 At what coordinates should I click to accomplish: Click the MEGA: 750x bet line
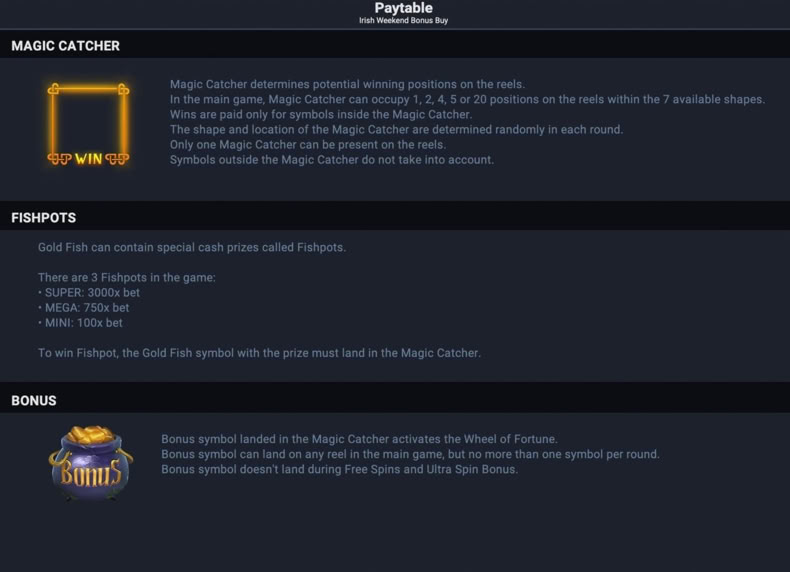click(x=84, y=308)
